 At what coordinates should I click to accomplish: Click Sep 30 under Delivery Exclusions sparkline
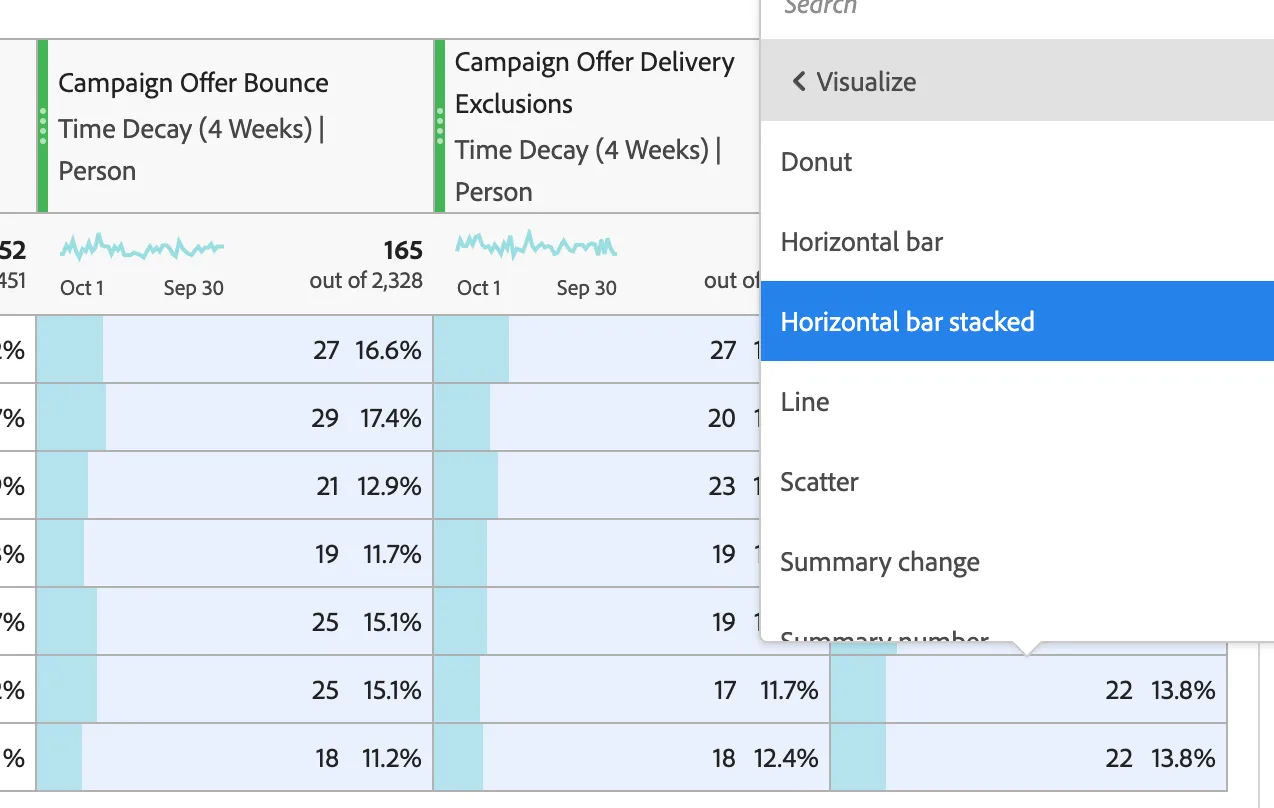[x=587, y=288]
